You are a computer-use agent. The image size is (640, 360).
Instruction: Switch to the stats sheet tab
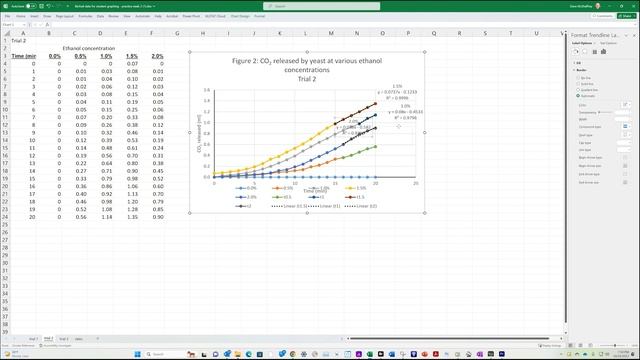click(x=79, y=339)
